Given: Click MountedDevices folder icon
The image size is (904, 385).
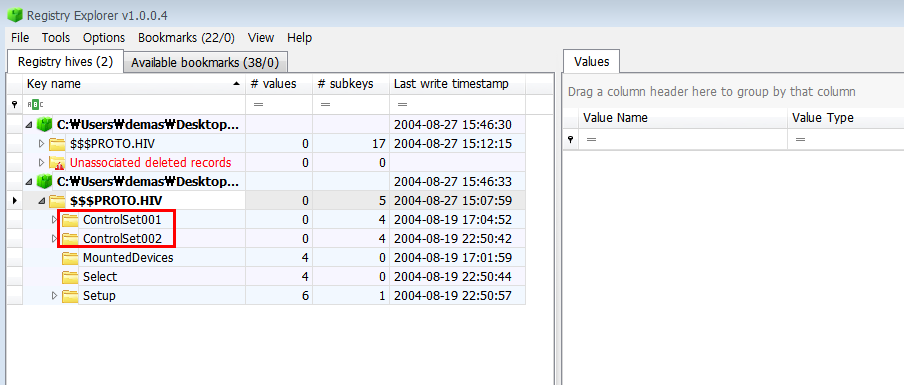Looking at the screenshot, I should [x=70, y=258].
